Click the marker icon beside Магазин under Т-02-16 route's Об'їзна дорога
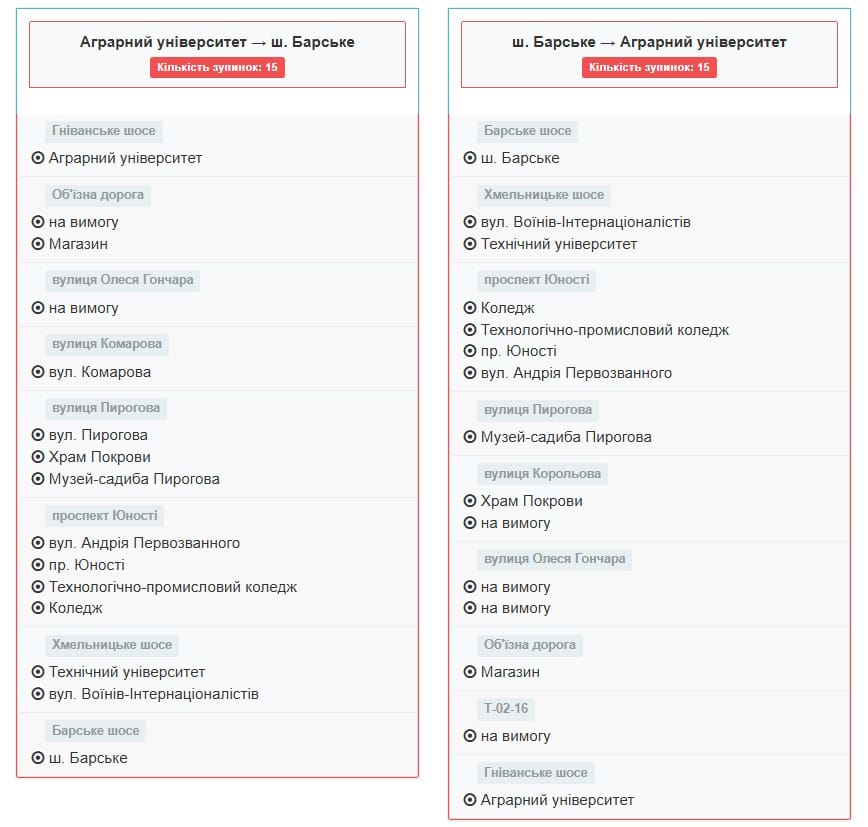Viewport: 868px width, 827px height. [470, 672]
